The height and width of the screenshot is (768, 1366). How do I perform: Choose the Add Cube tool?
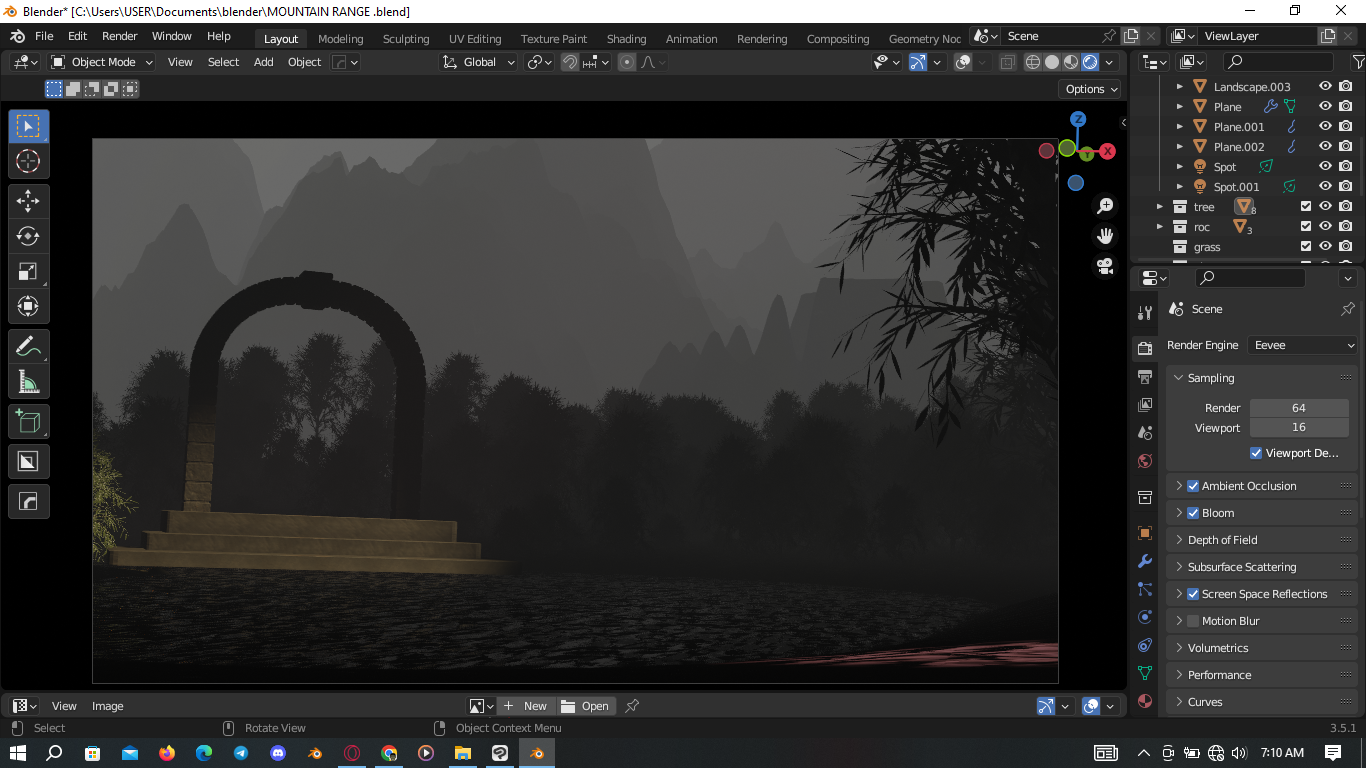tap(28, 422)
